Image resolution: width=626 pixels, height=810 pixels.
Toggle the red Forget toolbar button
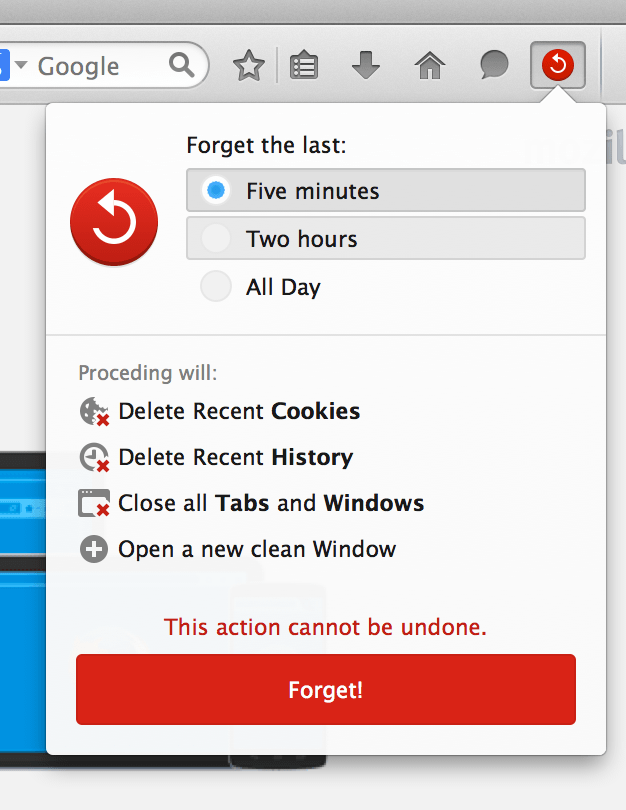[x=557, y=67]
